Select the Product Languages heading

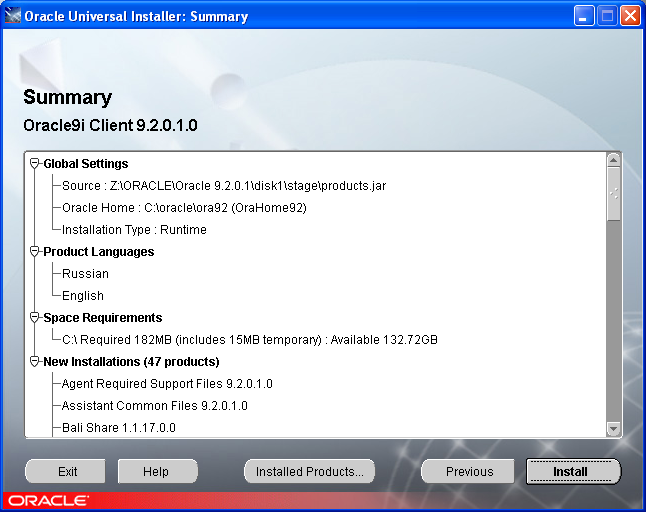point(98,251)
